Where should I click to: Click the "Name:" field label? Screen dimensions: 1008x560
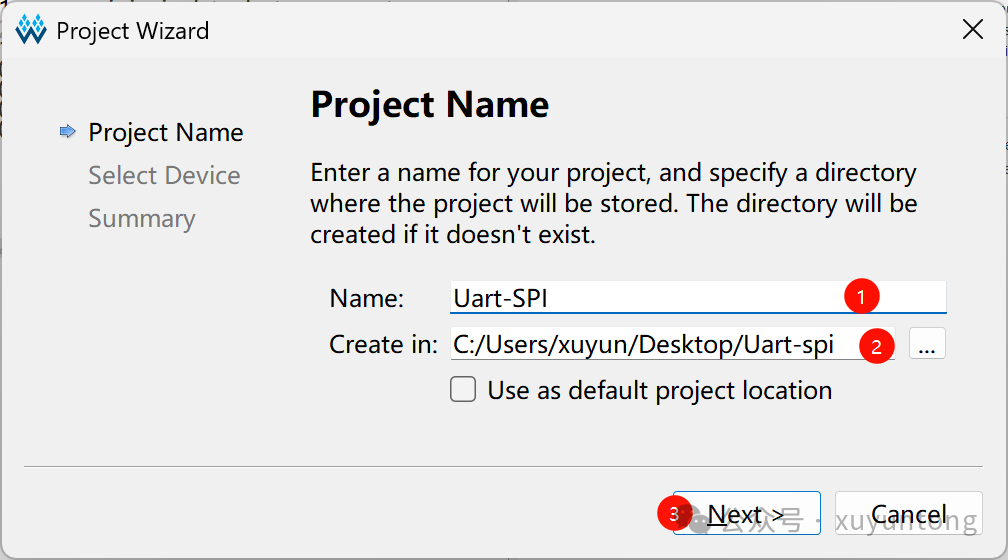coord(366,298)
